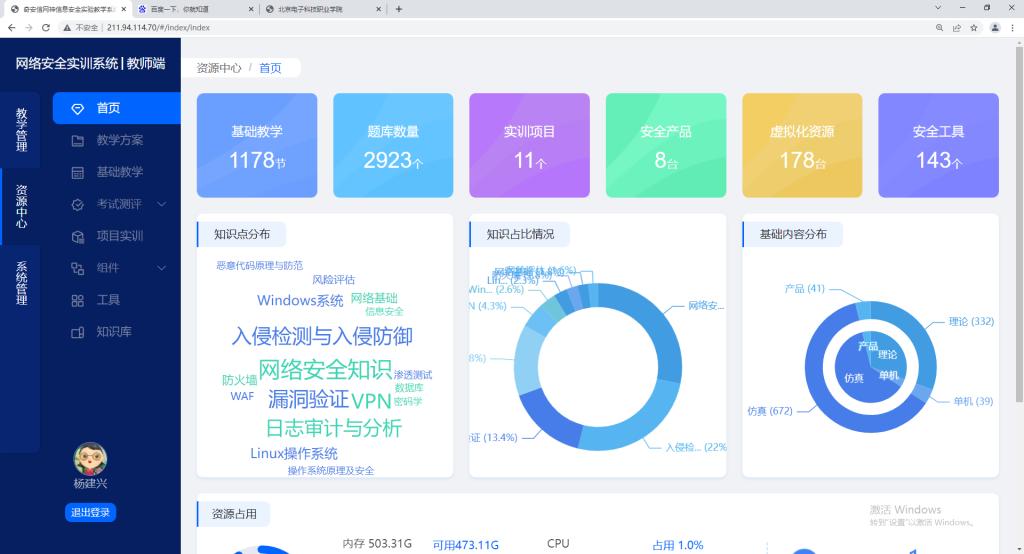The width and height of the screenshot is (1024, 554).
Task: Click 操作系统原理及安全 in the word cloud
Action: tap(331, 470)
